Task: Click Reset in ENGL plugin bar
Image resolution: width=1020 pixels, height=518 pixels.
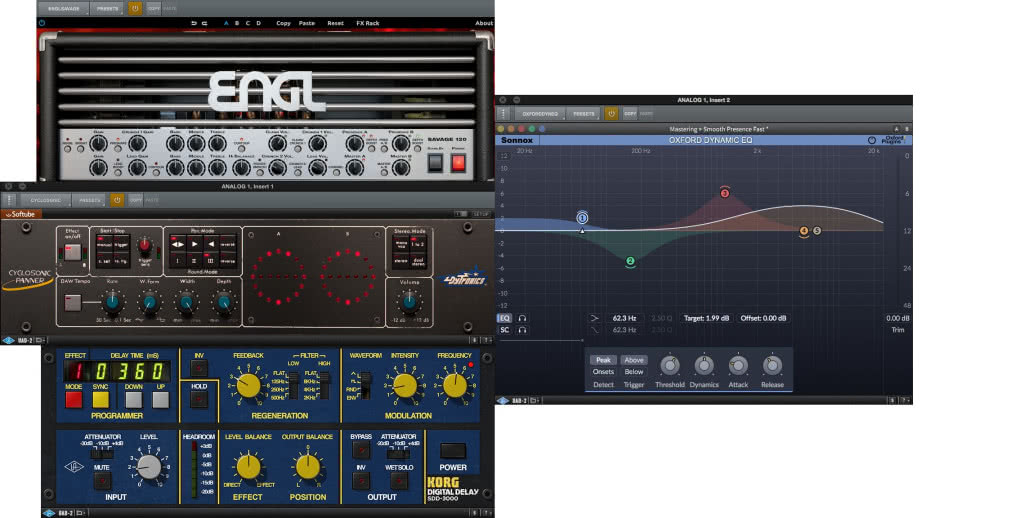Action: (x=336, y=23)
